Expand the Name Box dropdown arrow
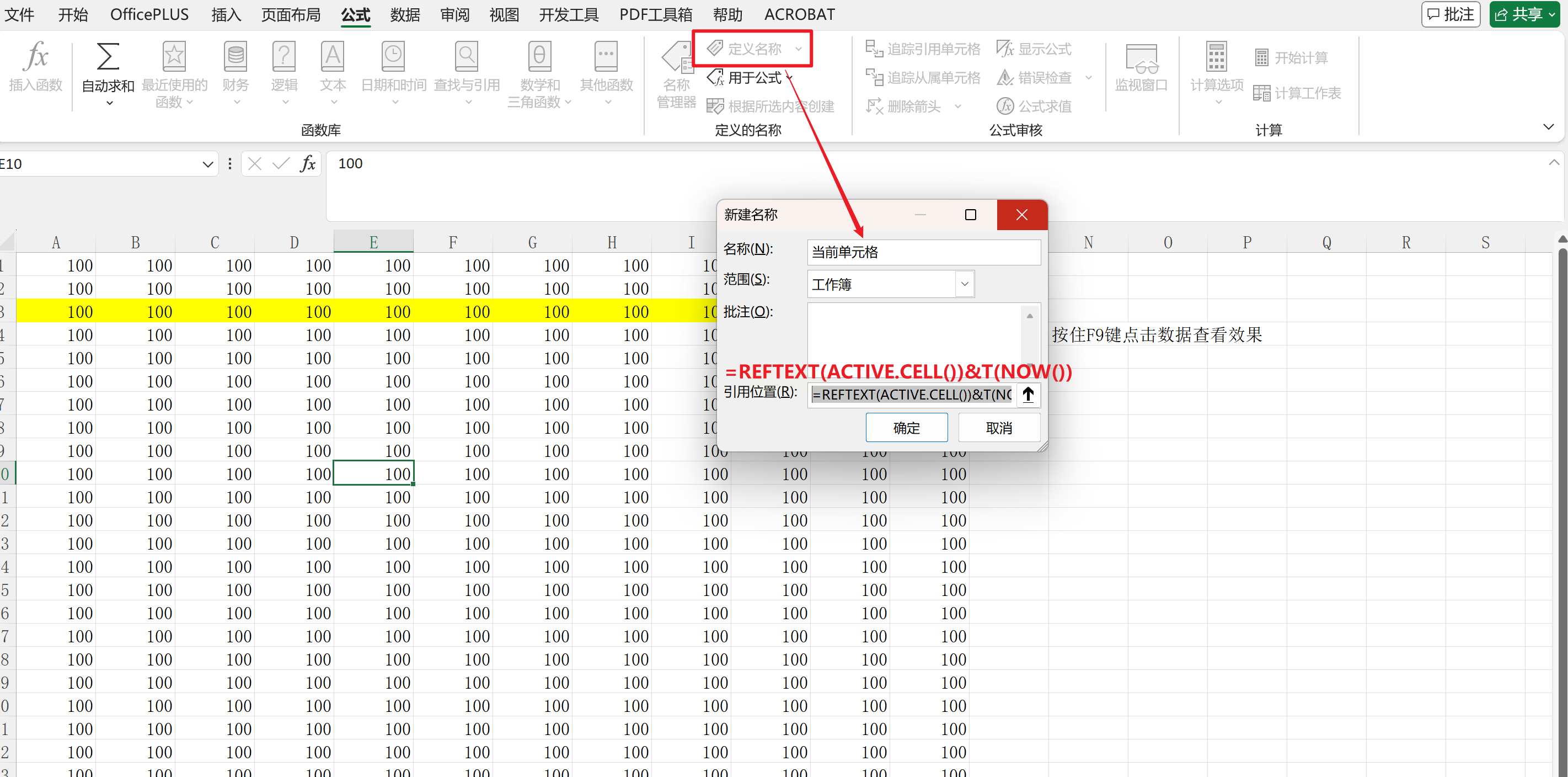Image resolution: width=1568 pixels, height=777 pixels. point(207,164)
